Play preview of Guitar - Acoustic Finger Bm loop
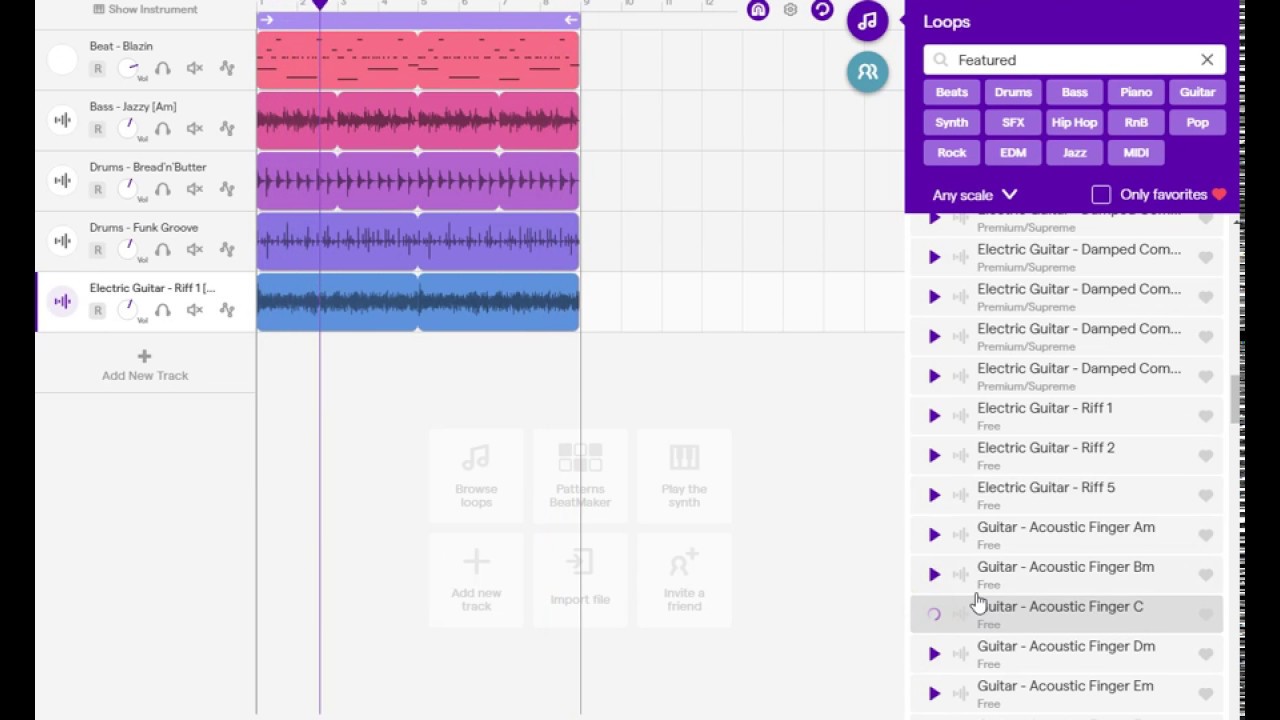Viewport: 1280px width, 720px height. [x=934, y=575]
